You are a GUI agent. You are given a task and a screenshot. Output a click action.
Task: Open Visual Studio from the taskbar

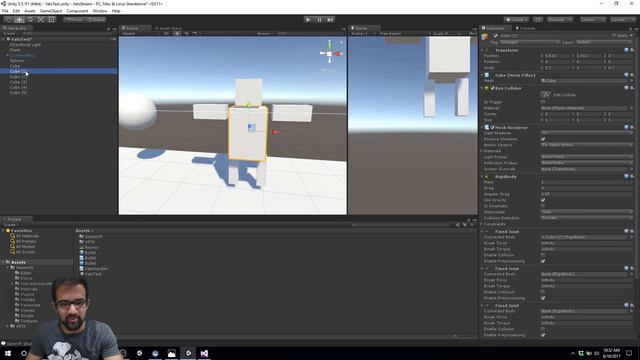(x=204, y=353)
